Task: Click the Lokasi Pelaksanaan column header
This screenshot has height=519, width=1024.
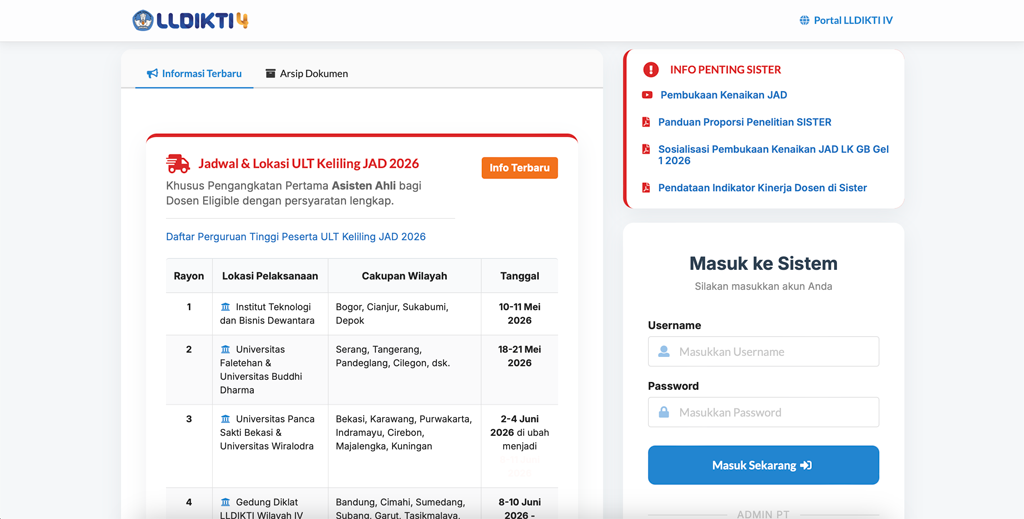Action: click(x=270, y=276)
